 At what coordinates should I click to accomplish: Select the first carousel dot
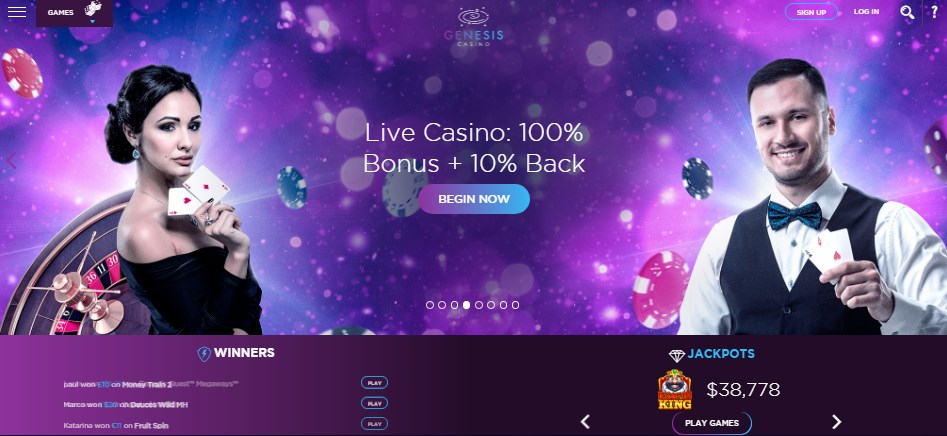(430, 305)
